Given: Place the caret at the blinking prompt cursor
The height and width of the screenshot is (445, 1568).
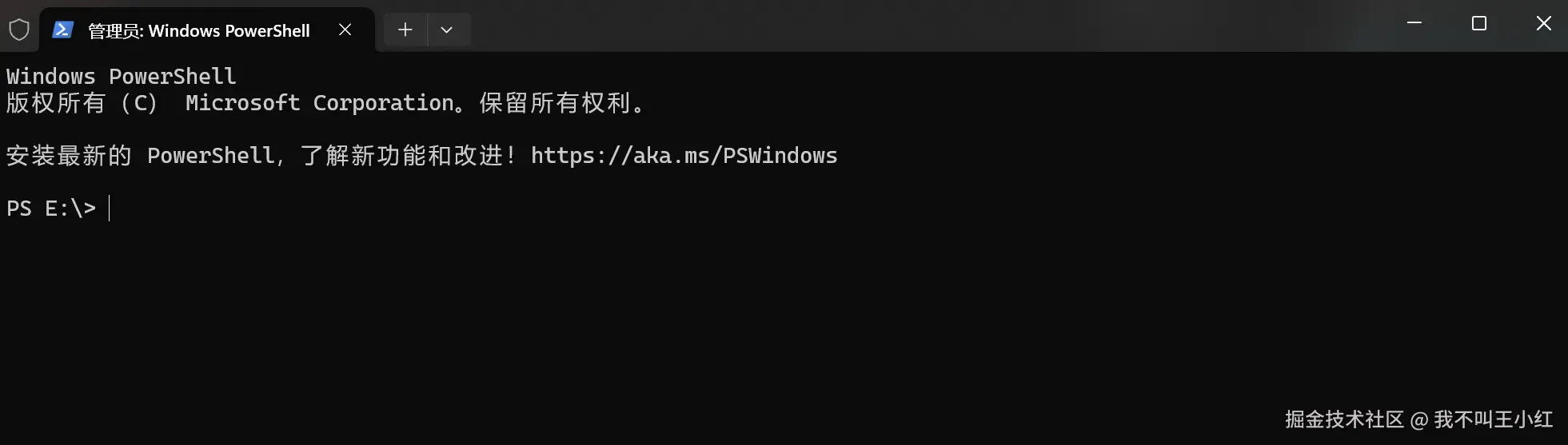Looking at the screenshot, I should [110, 208].
